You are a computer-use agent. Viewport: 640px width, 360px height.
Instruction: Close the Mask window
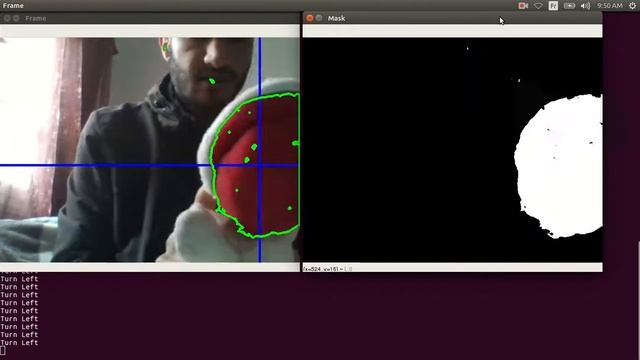(x=310, y=18)
